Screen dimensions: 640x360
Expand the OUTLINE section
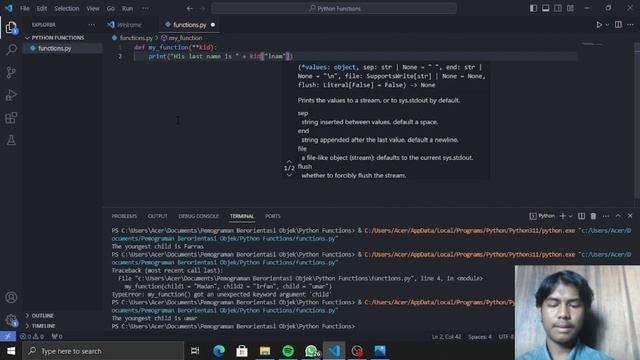[x=42, y=316]
